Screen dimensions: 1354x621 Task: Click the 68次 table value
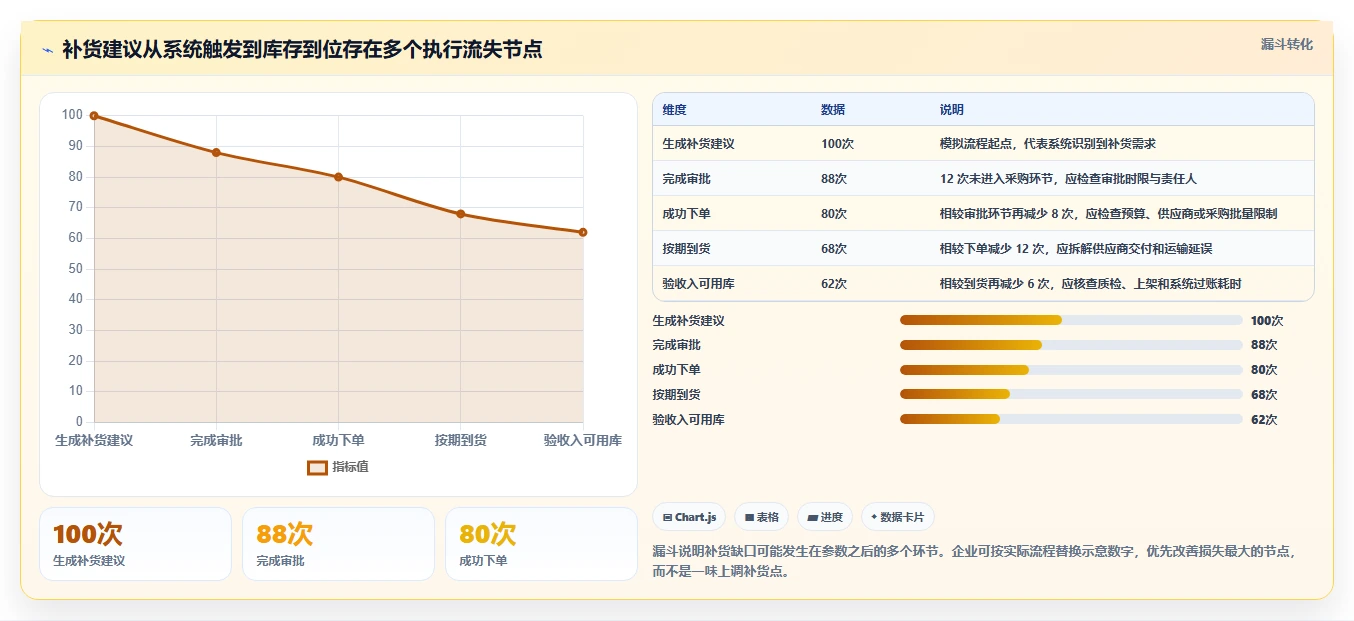[834, 249]
